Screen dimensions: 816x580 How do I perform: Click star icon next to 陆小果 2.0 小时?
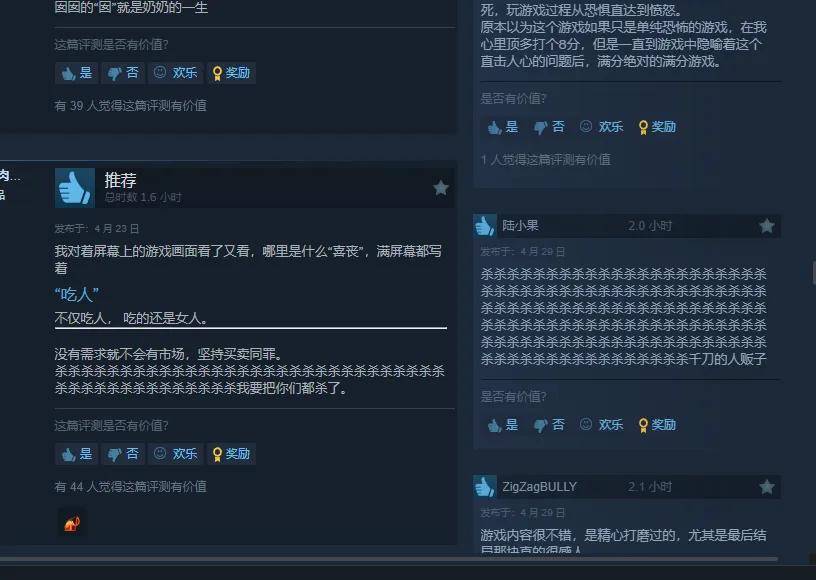coord(767,226)
